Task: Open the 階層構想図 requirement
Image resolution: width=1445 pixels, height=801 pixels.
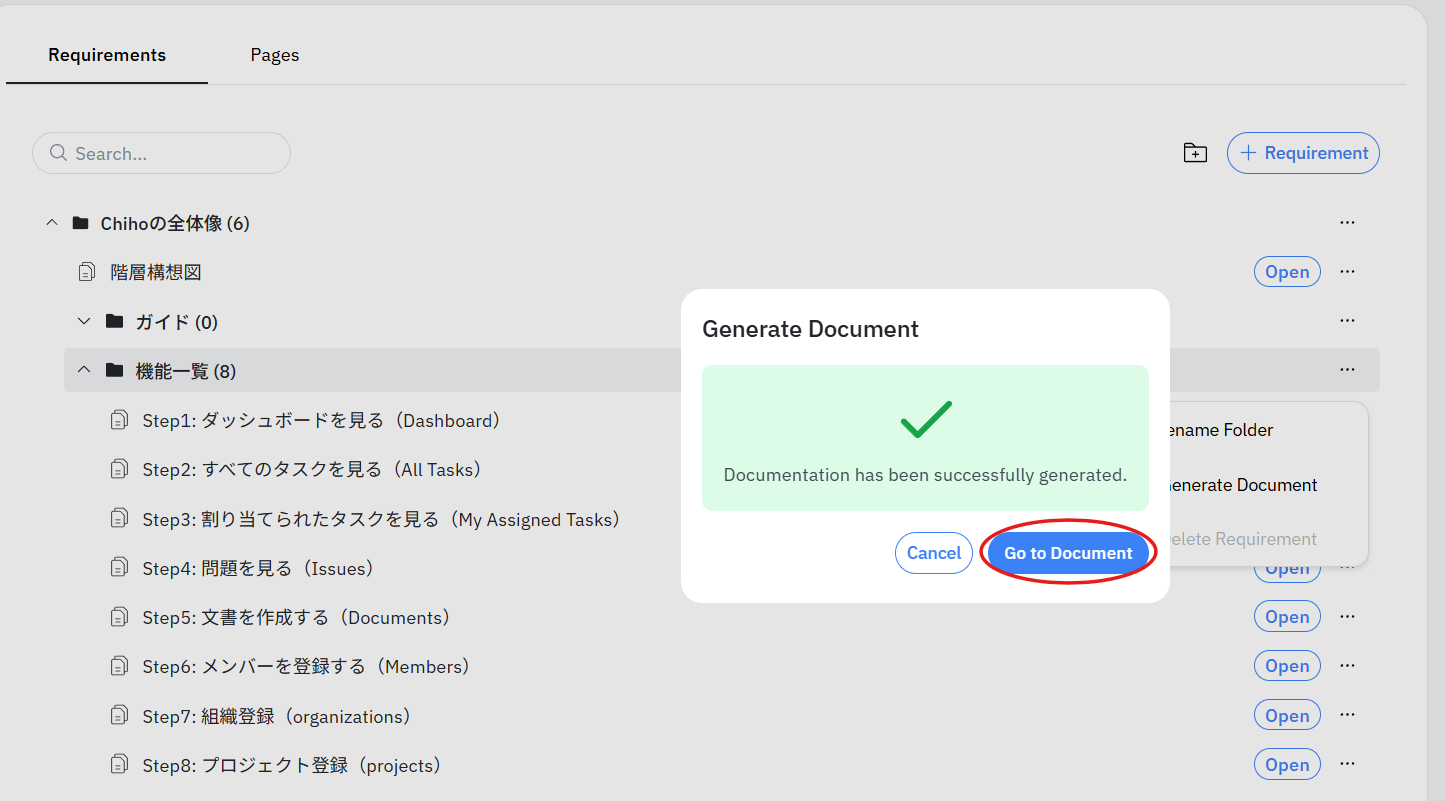Action: 1286,272
